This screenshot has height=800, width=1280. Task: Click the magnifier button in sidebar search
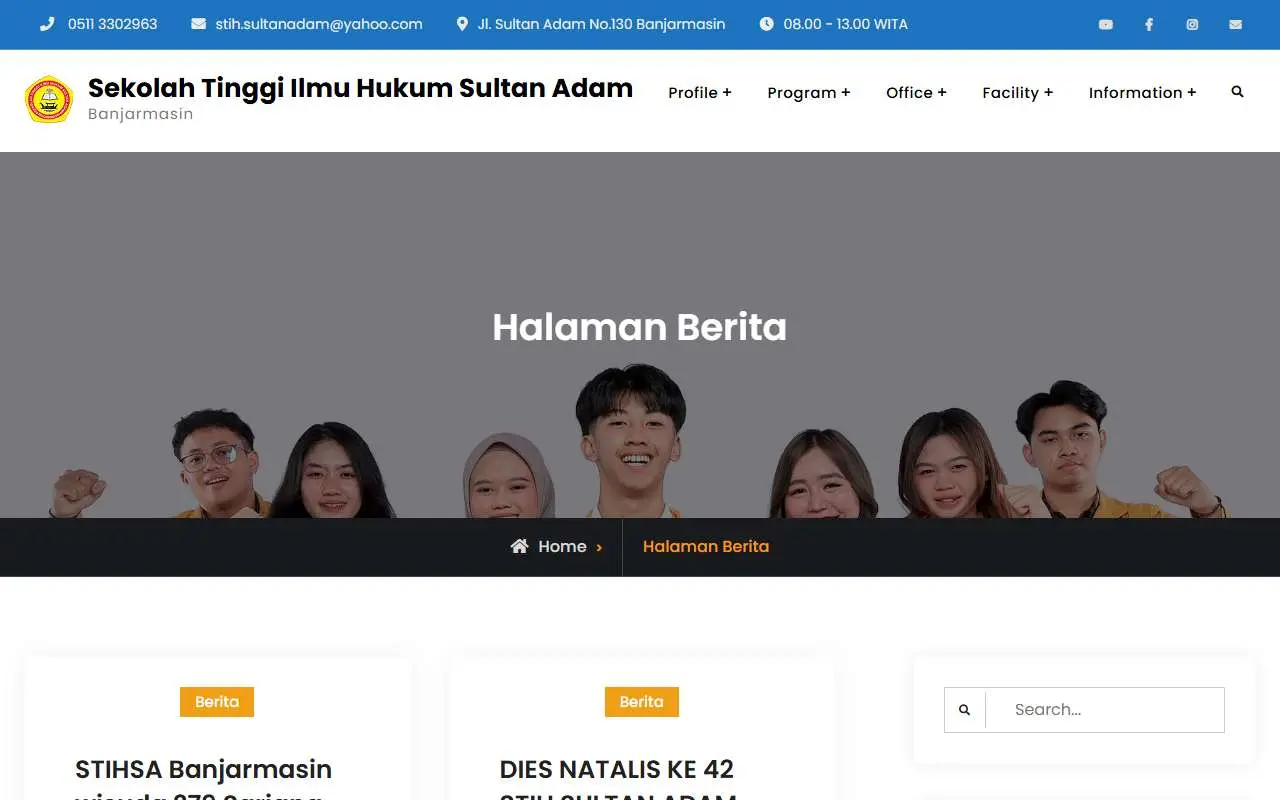coord(964,710)
